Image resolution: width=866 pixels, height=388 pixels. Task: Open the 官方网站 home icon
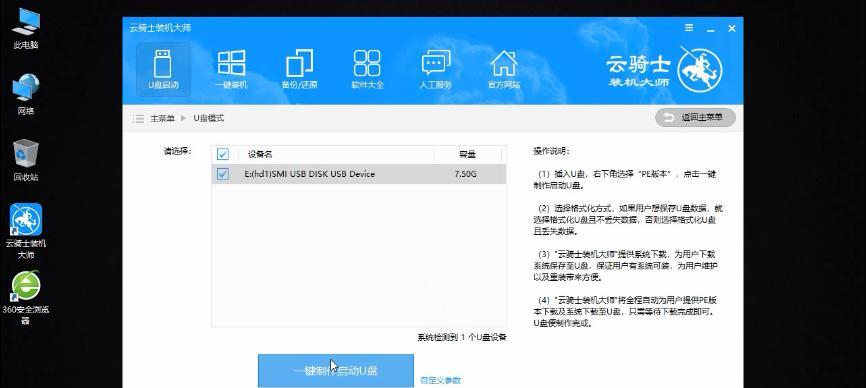click(x=503, y=70)
